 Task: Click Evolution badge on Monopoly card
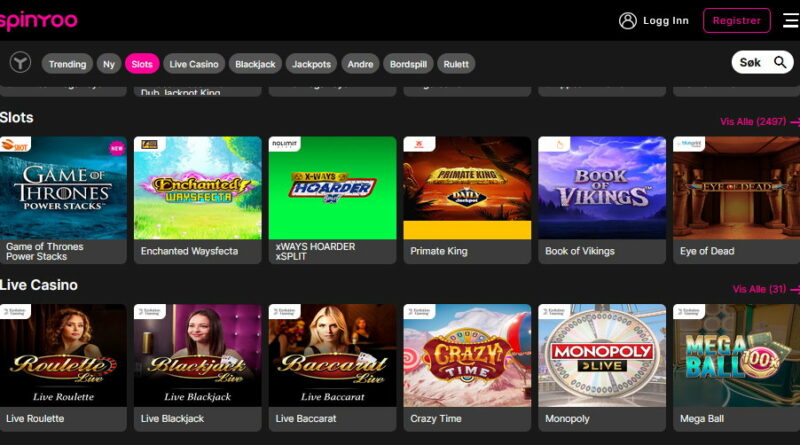pyautogui.click(x=554, y=312)
